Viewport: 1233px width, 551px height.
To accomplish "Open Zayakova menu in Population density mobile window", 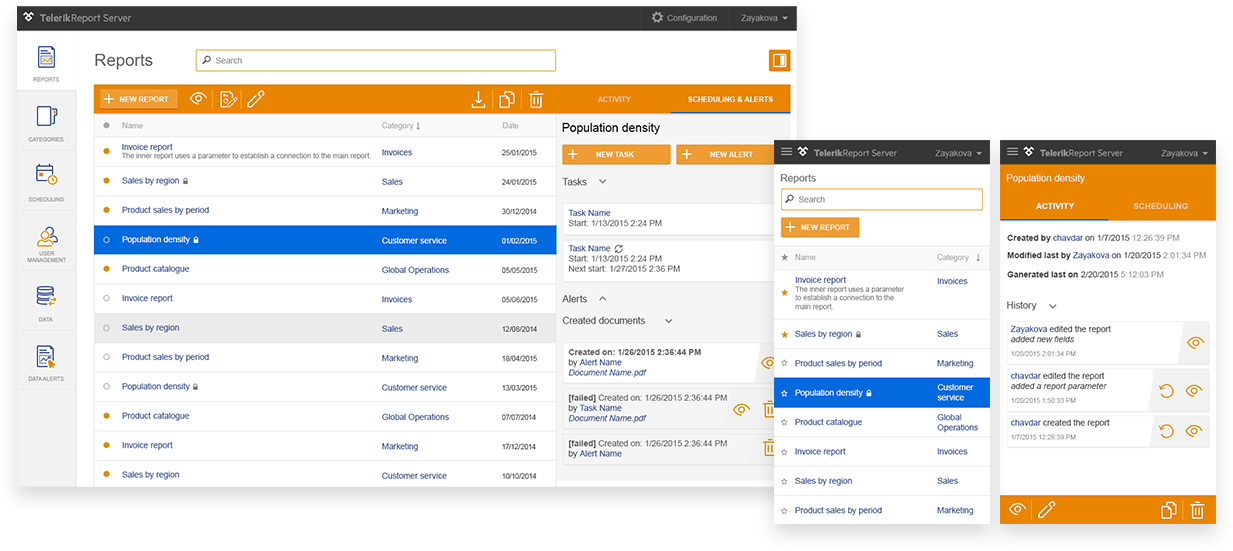I will (x=1185, y=153).
